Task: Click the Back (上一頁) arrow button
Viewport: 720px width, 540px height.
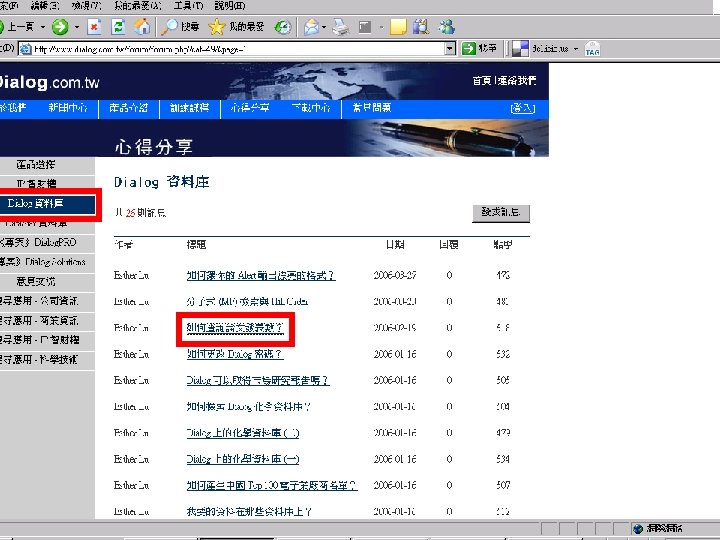Action: pyautogui.click(x=17, y=27)
